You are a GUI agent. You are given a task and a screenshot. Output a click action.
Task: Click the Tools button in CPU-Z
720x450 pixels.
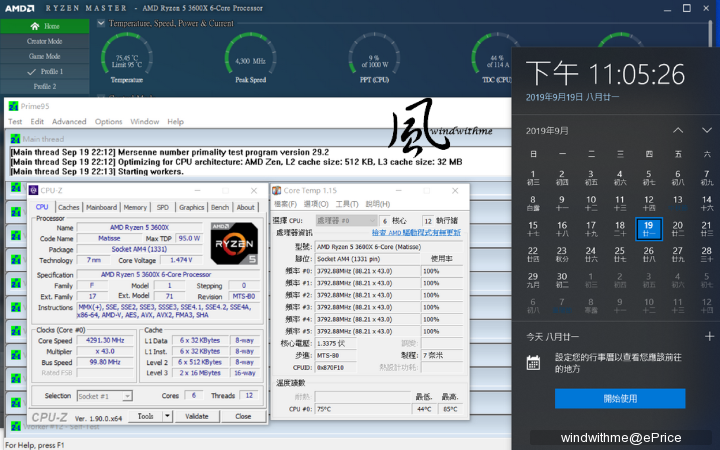145,416
